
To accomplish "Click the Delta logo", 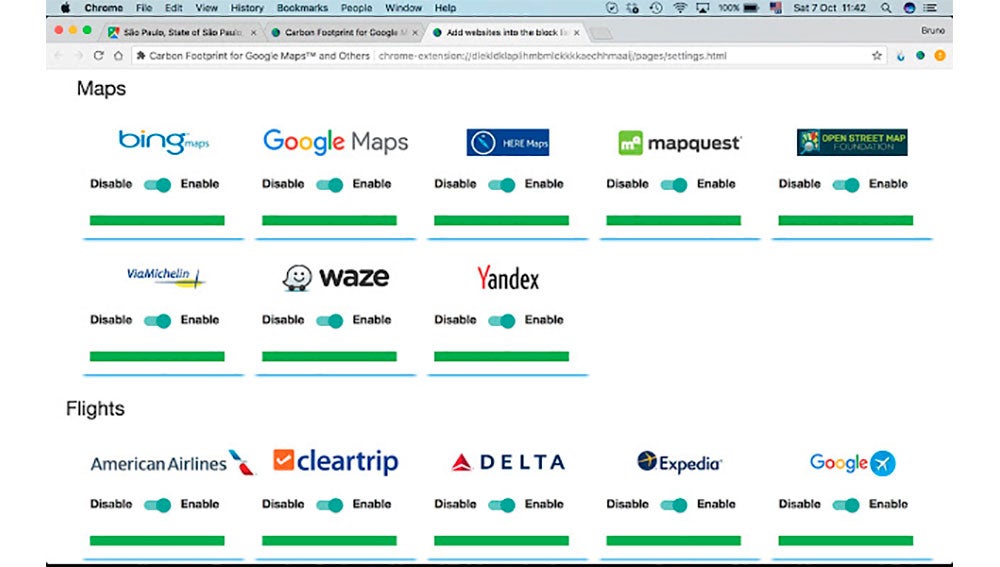I will pyautogui.click(x=508, y=462).
